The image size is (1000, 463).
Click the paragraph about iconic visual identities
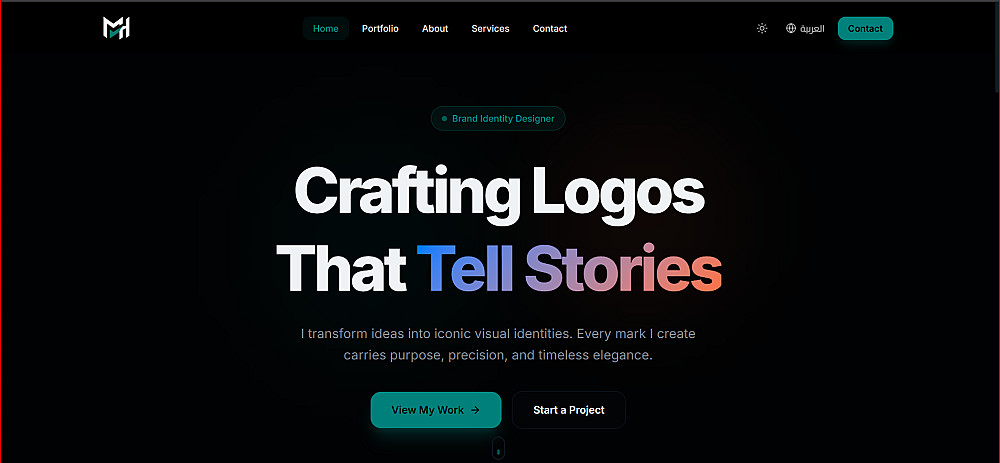click(498, 344)
